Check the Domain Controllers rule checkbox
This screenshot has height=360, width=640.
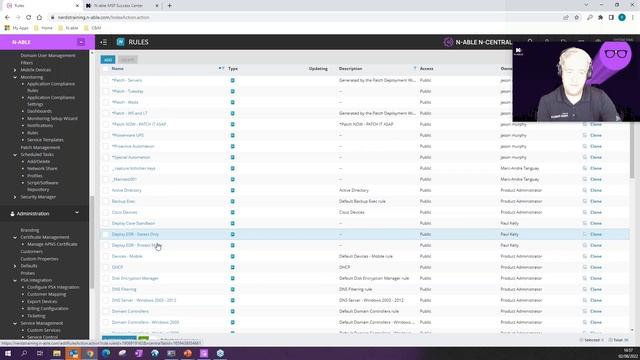tap(106, 311)
